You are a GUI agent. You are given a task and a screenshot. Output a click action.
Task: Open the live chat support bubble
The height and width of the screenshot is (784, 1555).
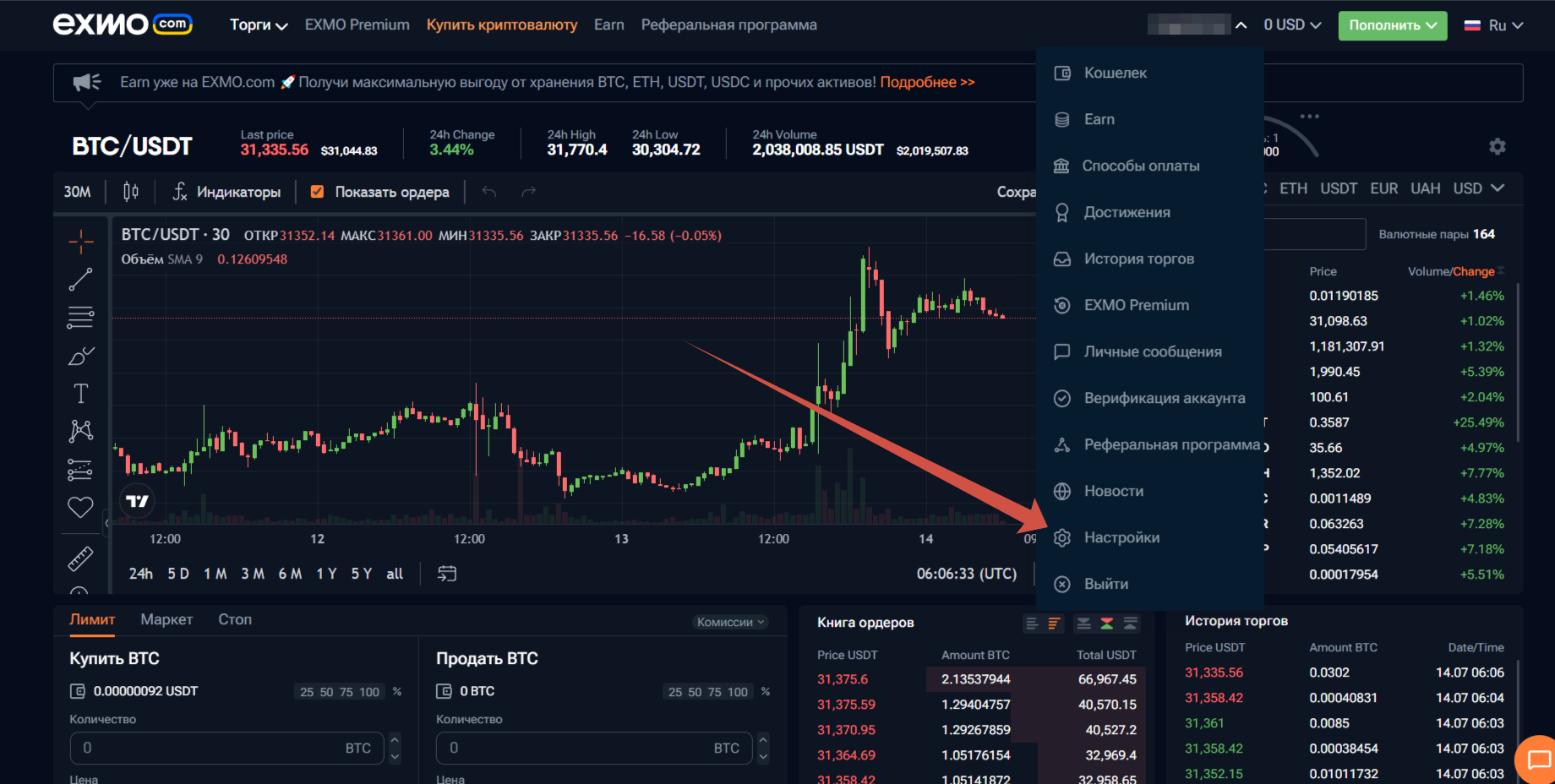tap(1538, 759)
